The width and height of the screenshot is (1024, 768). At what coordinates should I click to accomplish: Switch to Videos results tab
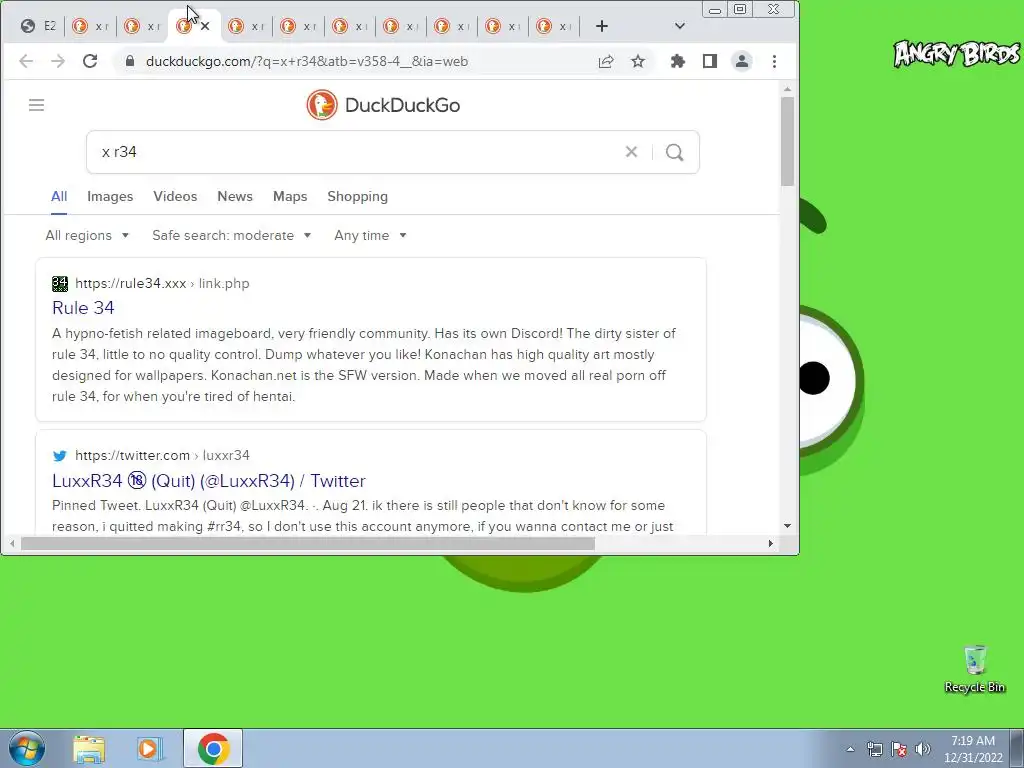(175, 197)
